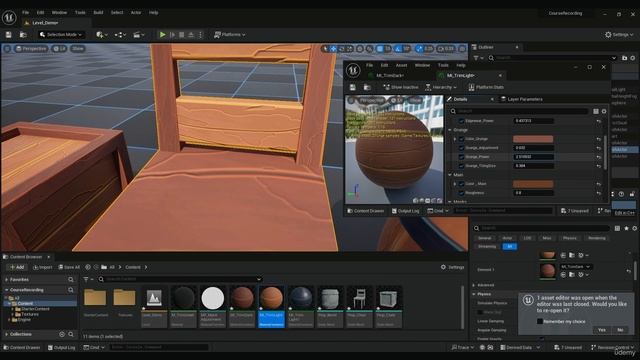Open the main editor Settings dropdown
This screenshot has width=640, height=360.
pyautogui.click(x=619, y=35)
